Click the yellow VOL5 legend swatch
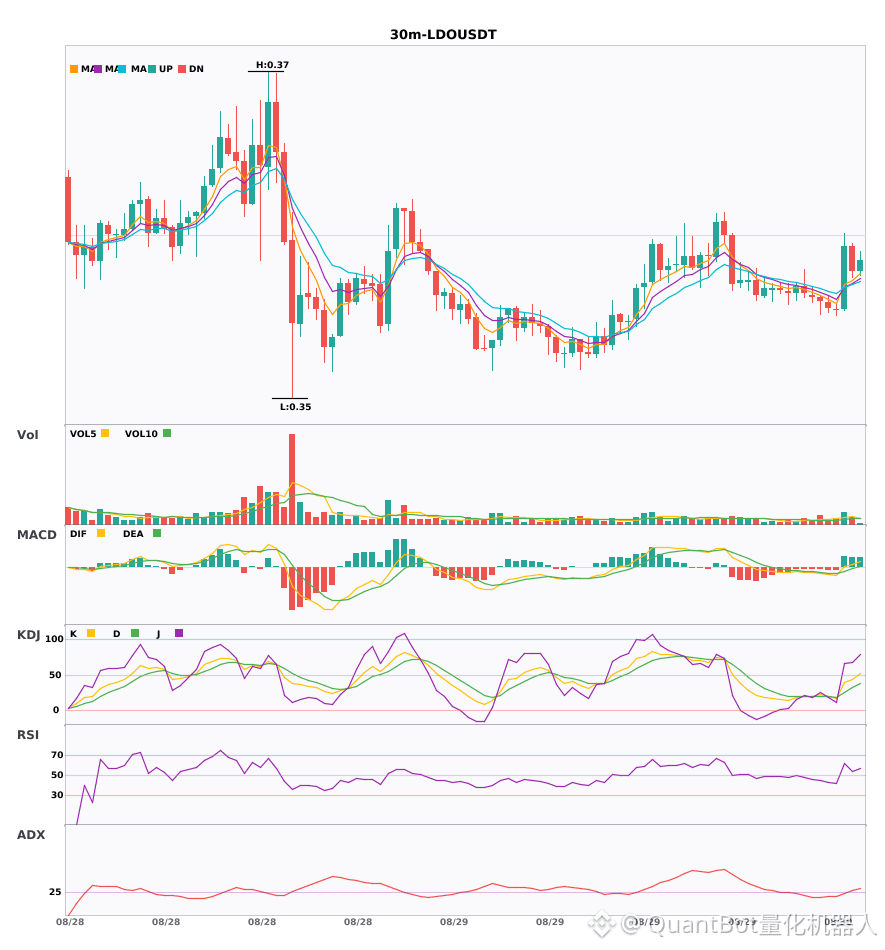Screen dimensions: 885x950 (105, 433)
